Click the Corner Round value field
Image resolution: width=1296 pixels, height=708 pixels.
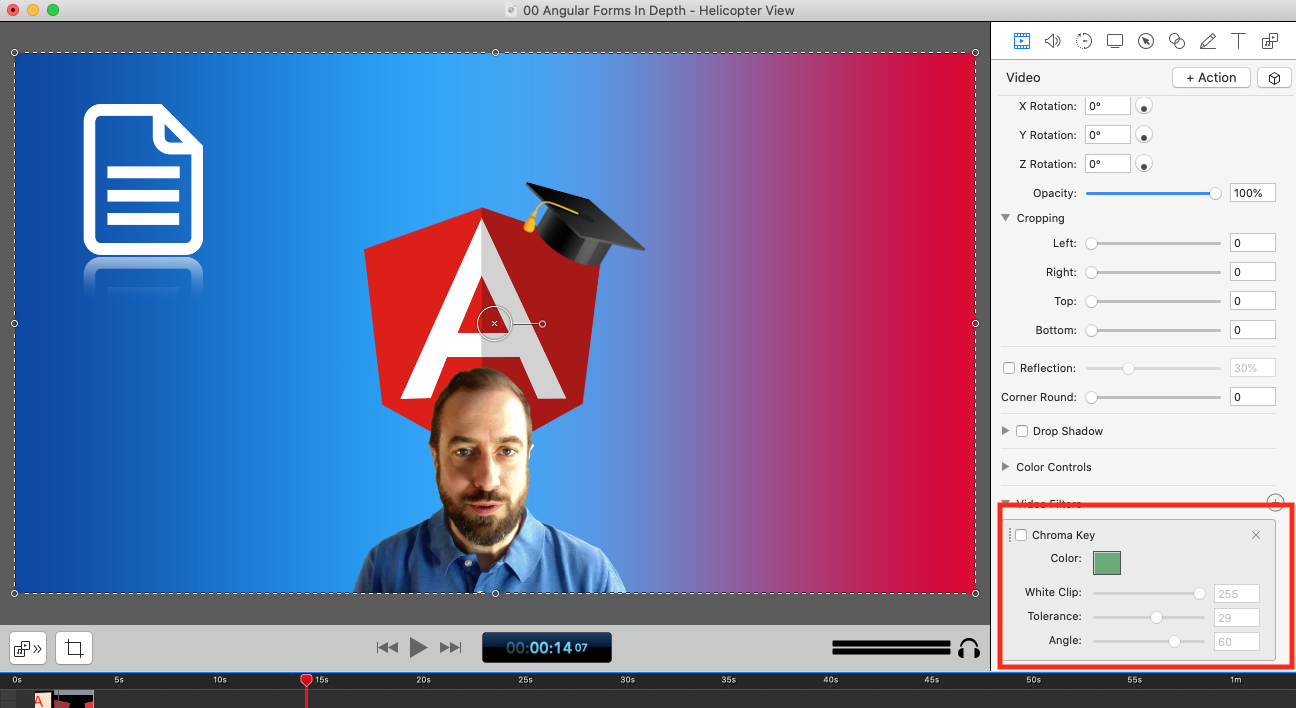[1253, 397]
